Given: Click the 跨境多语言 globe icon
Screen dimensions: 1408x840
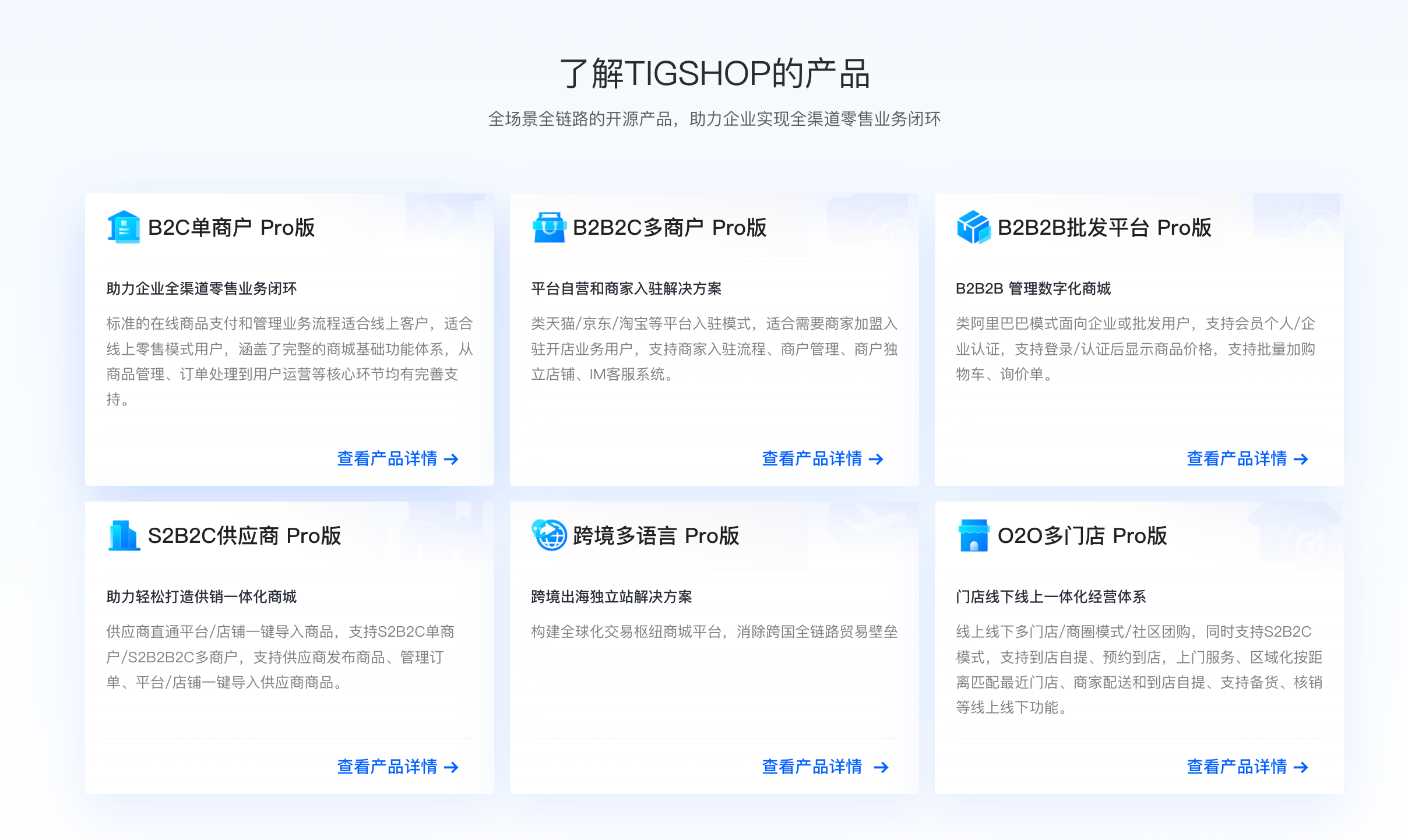Looking at the screenshot, I should pos(548,535).
